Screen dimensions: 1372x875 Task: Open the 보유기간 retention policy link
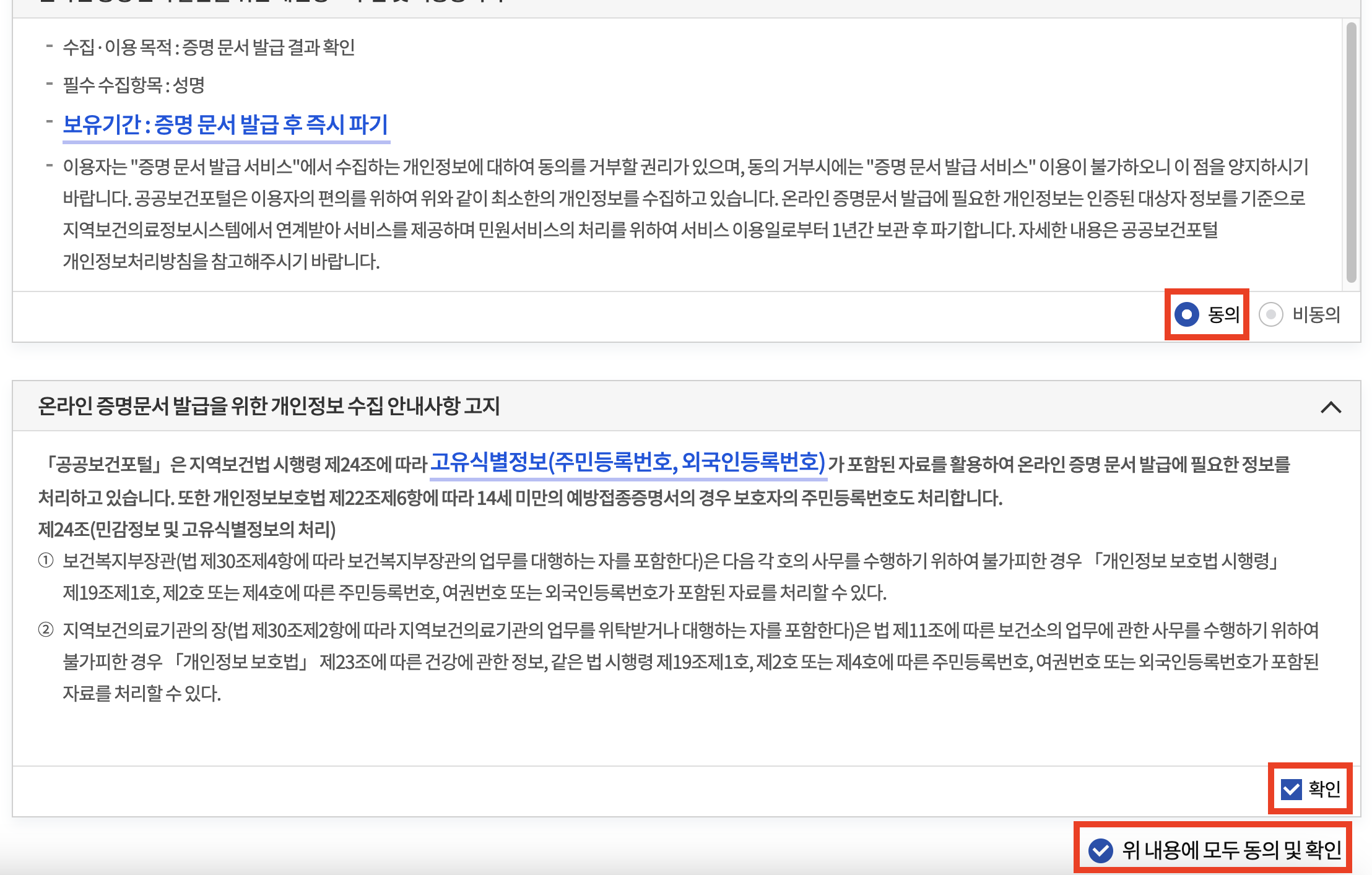tap(226, 124)
